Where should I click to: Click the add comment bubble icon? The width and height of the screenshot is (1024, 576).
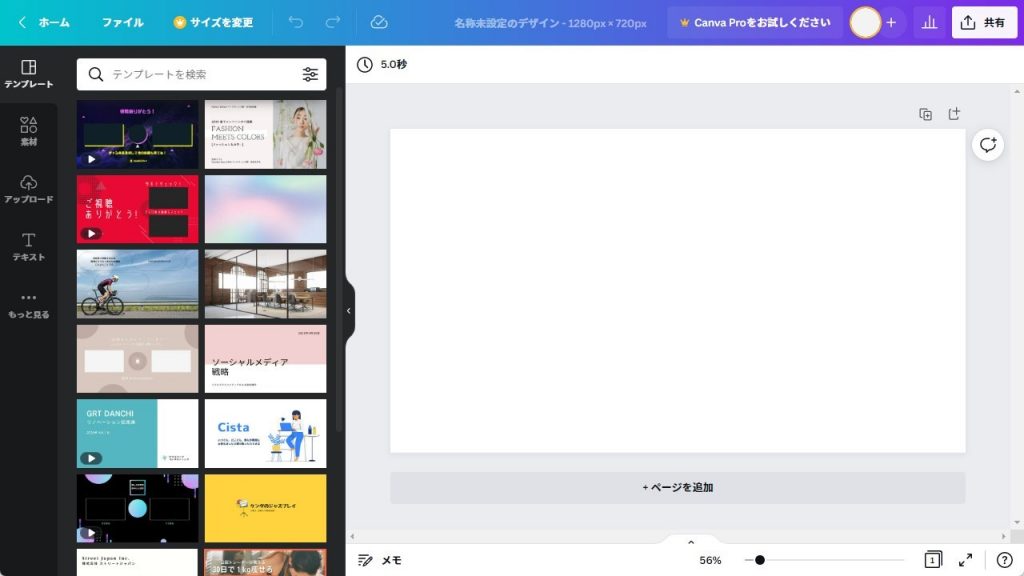(987, 144)
